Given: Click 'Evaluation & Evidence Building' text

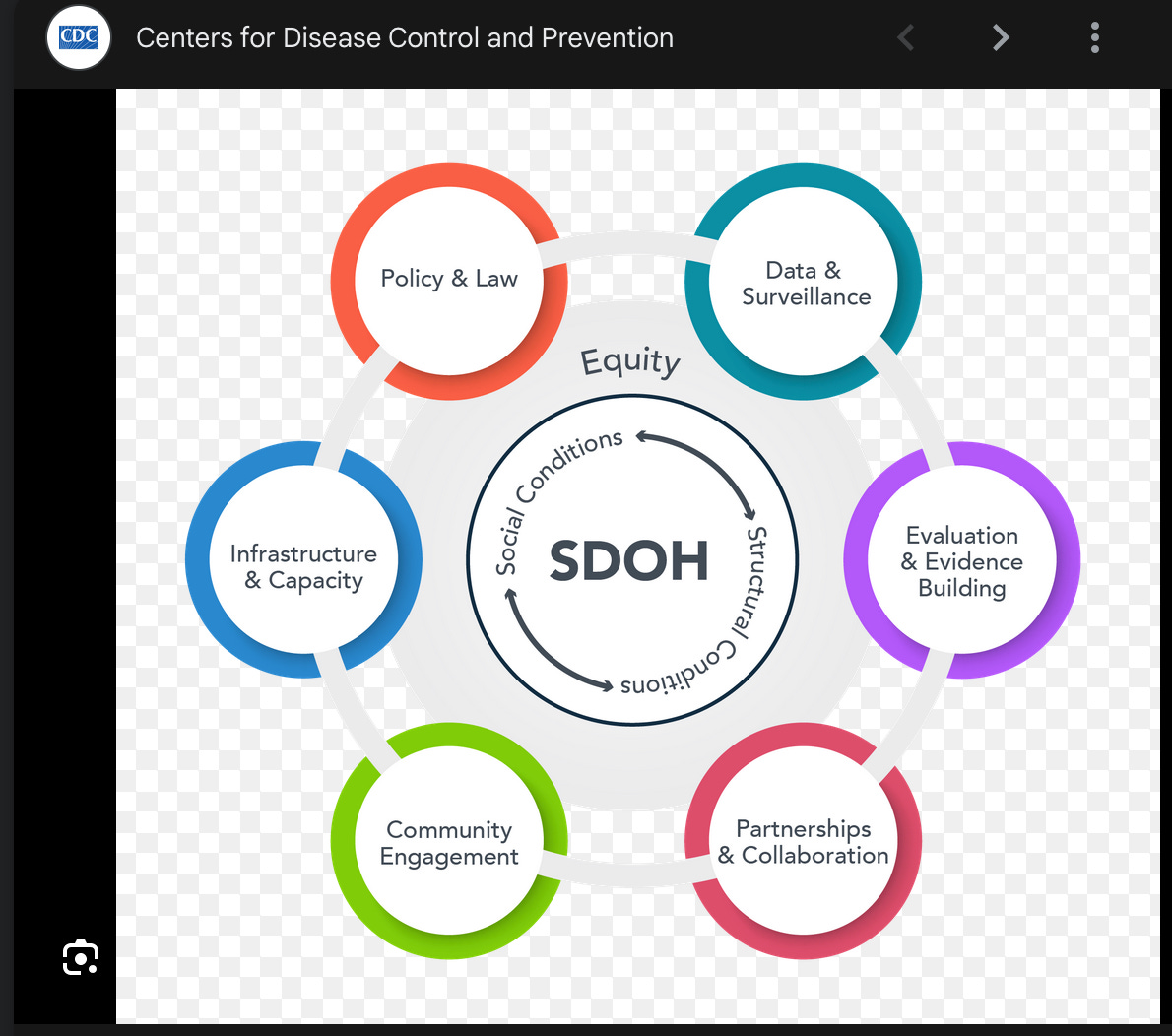Looking at the screenshot, I should (x=962, y=561).
